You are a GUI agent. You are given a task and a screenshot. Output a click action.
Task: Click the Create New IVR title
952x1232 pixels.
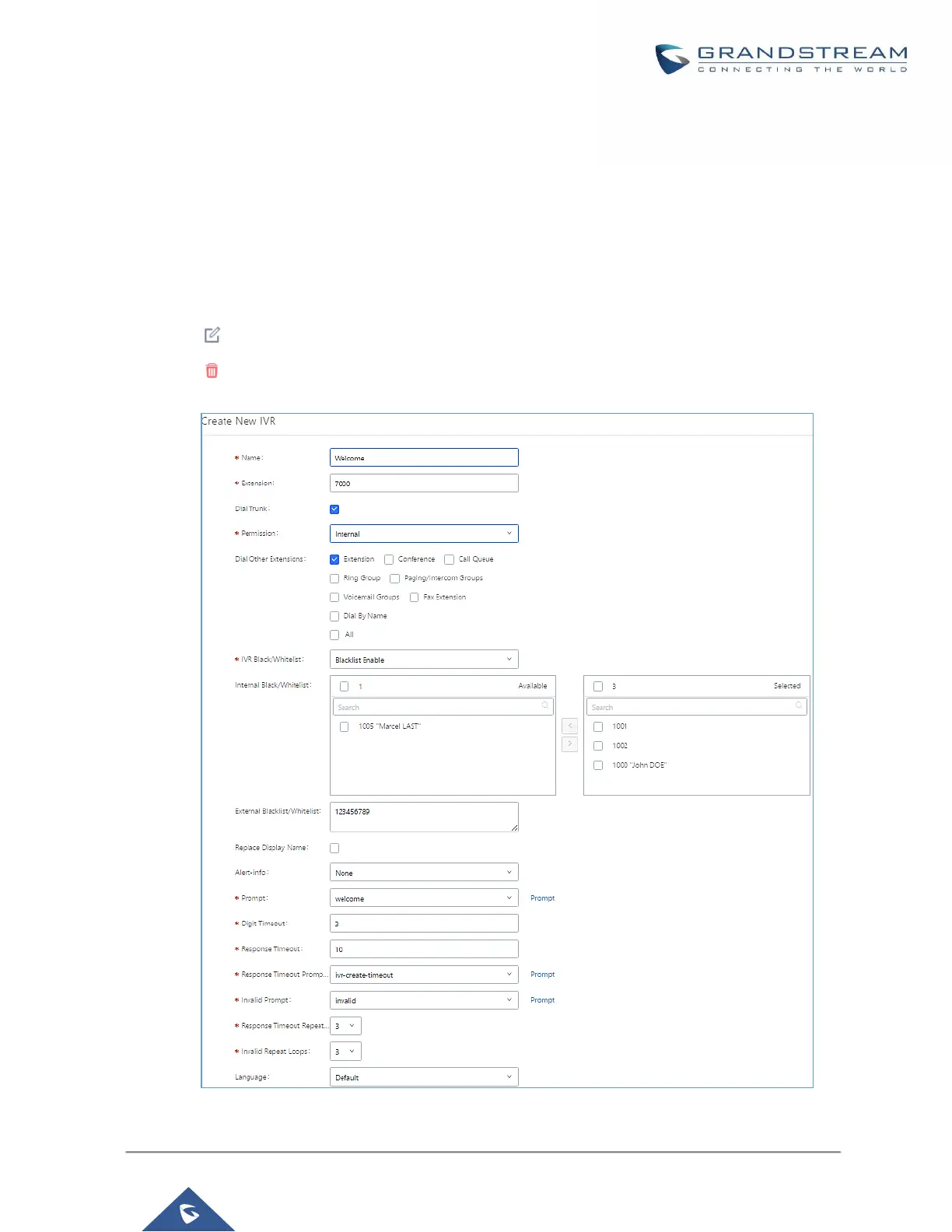[x=239, y=421]
